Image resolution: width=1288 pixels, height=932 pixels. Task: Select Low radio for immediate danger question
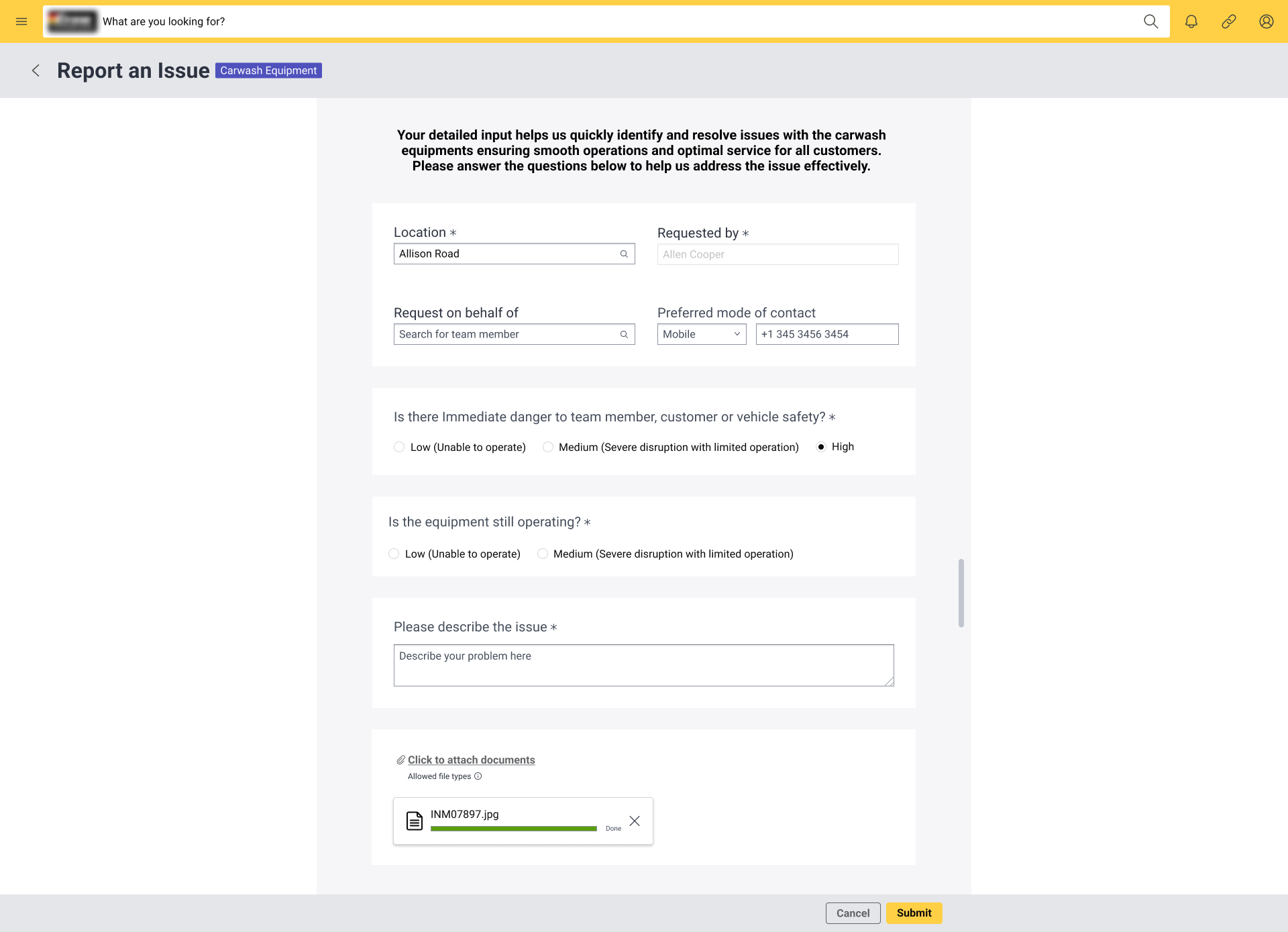tap(399, 447)
